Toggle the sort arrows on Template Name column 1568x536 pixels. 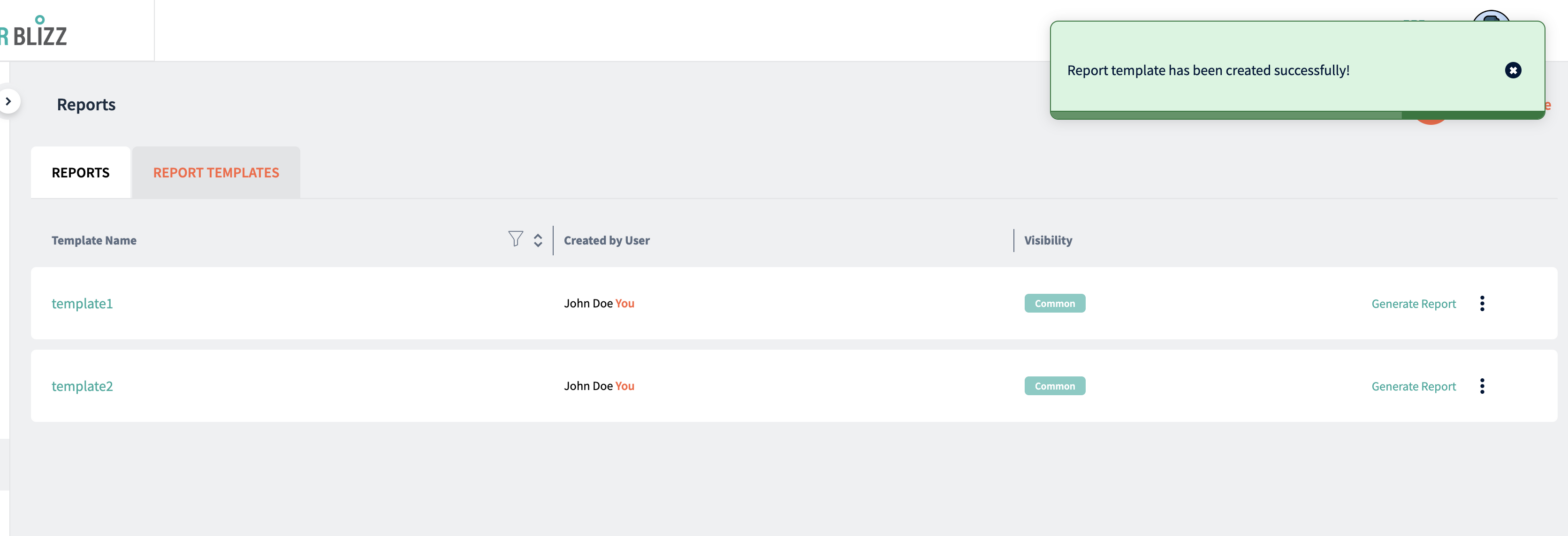tap(538, 240)
